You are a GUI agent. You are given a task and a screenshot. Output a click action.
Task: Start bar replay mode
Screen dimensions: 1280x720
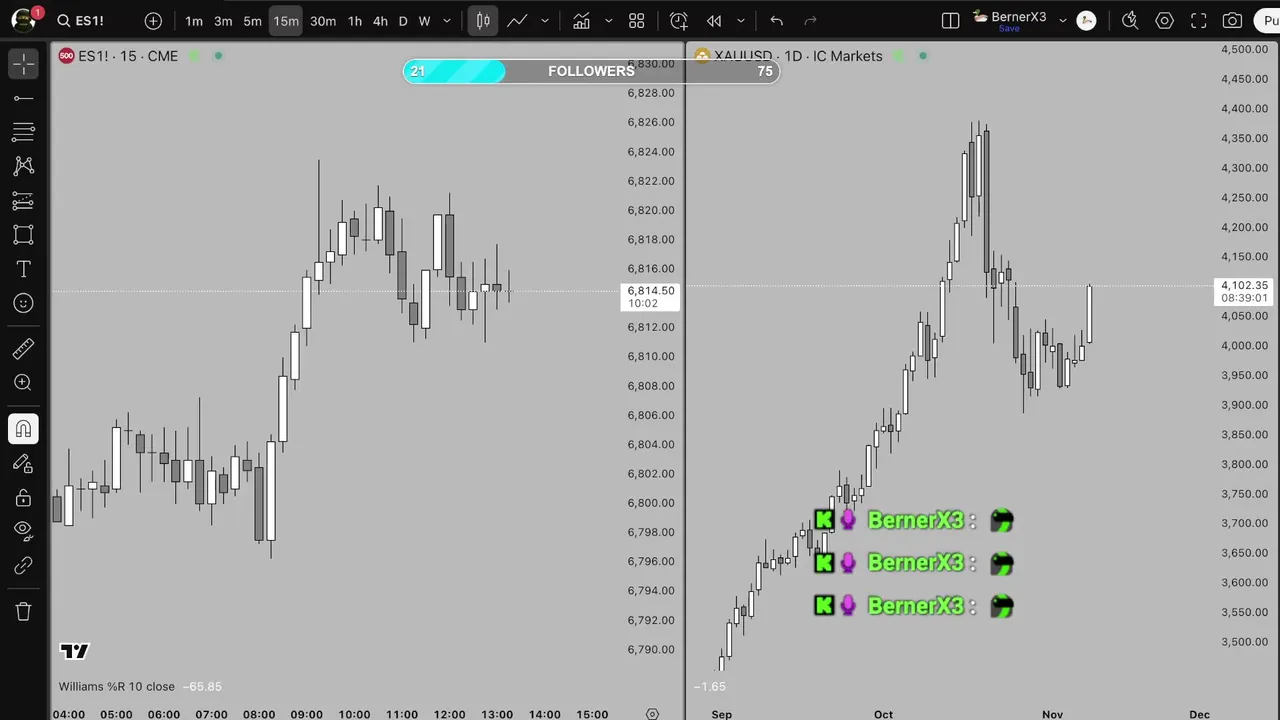714,20
